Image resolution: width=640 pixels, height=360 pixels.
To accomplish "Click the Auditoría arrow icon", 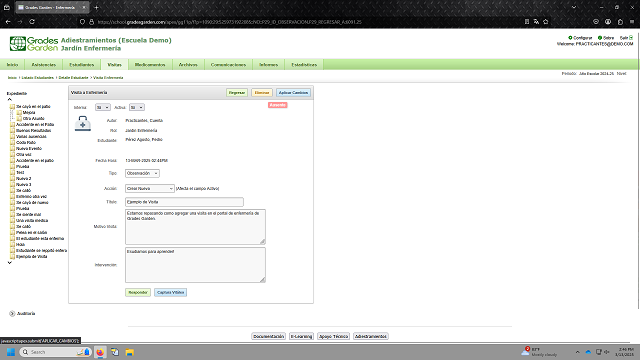I will pos(12,313).
